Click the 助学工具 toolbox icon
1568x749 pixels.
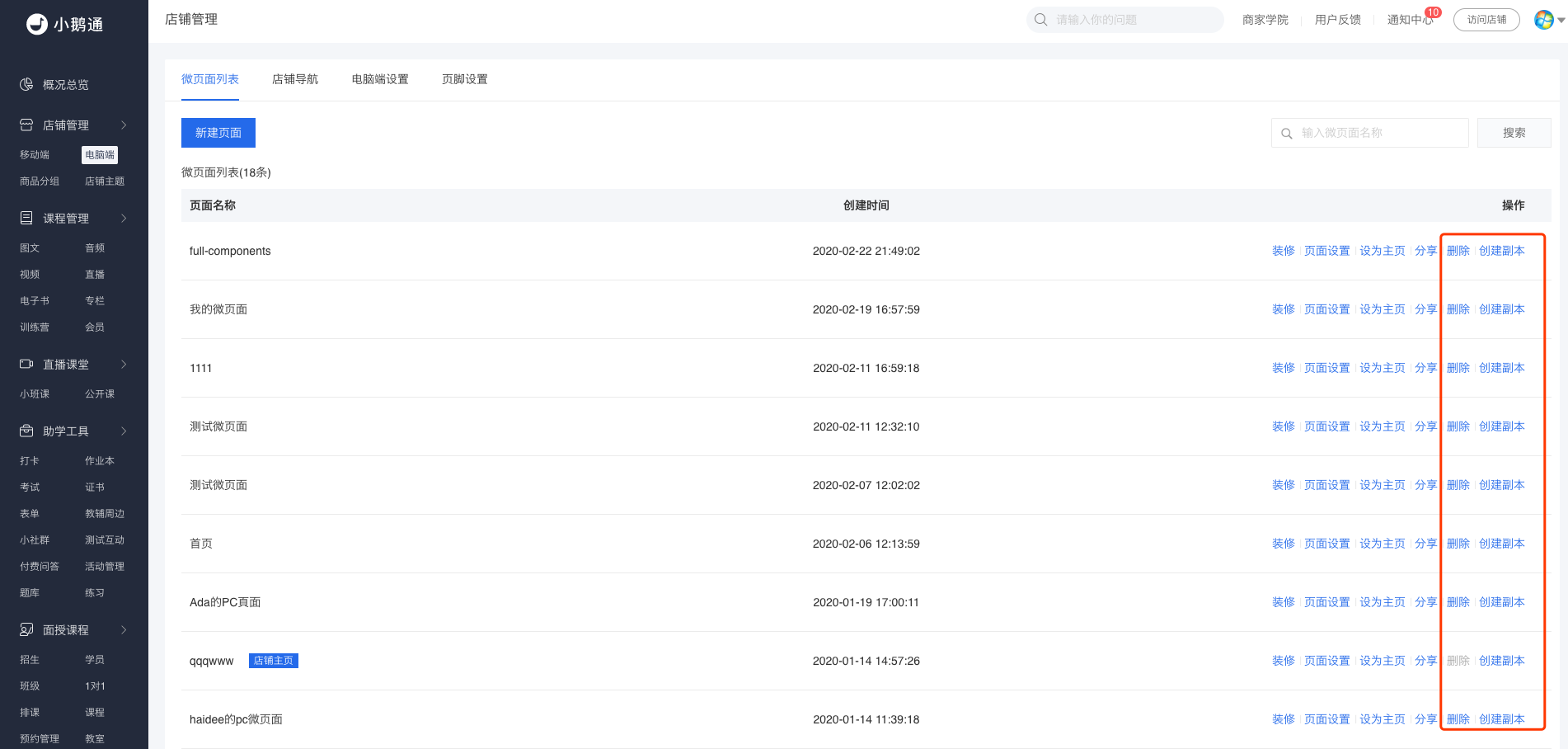coord(26,431)
